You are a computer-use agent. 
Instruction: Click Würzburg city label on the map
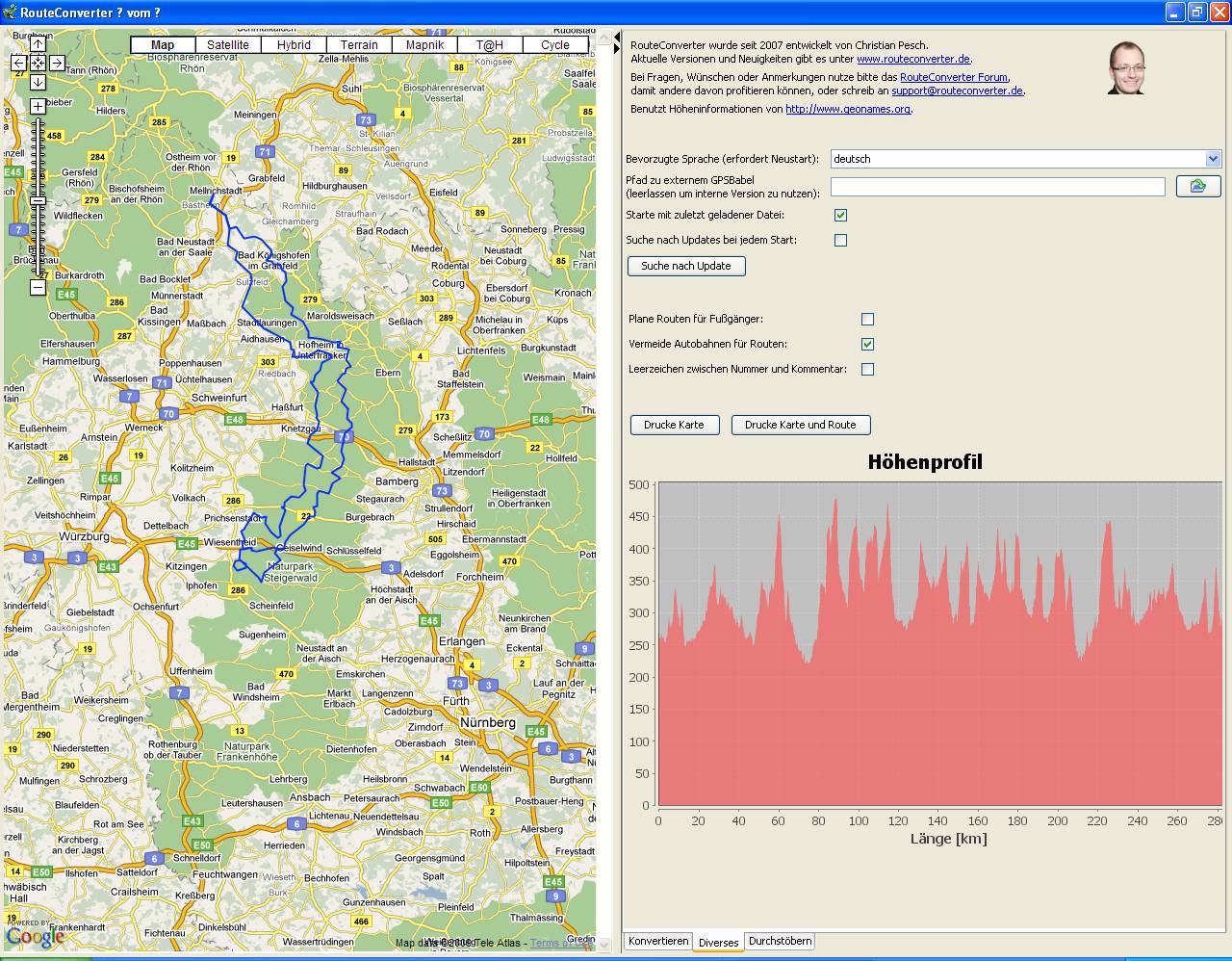point(85,536)
